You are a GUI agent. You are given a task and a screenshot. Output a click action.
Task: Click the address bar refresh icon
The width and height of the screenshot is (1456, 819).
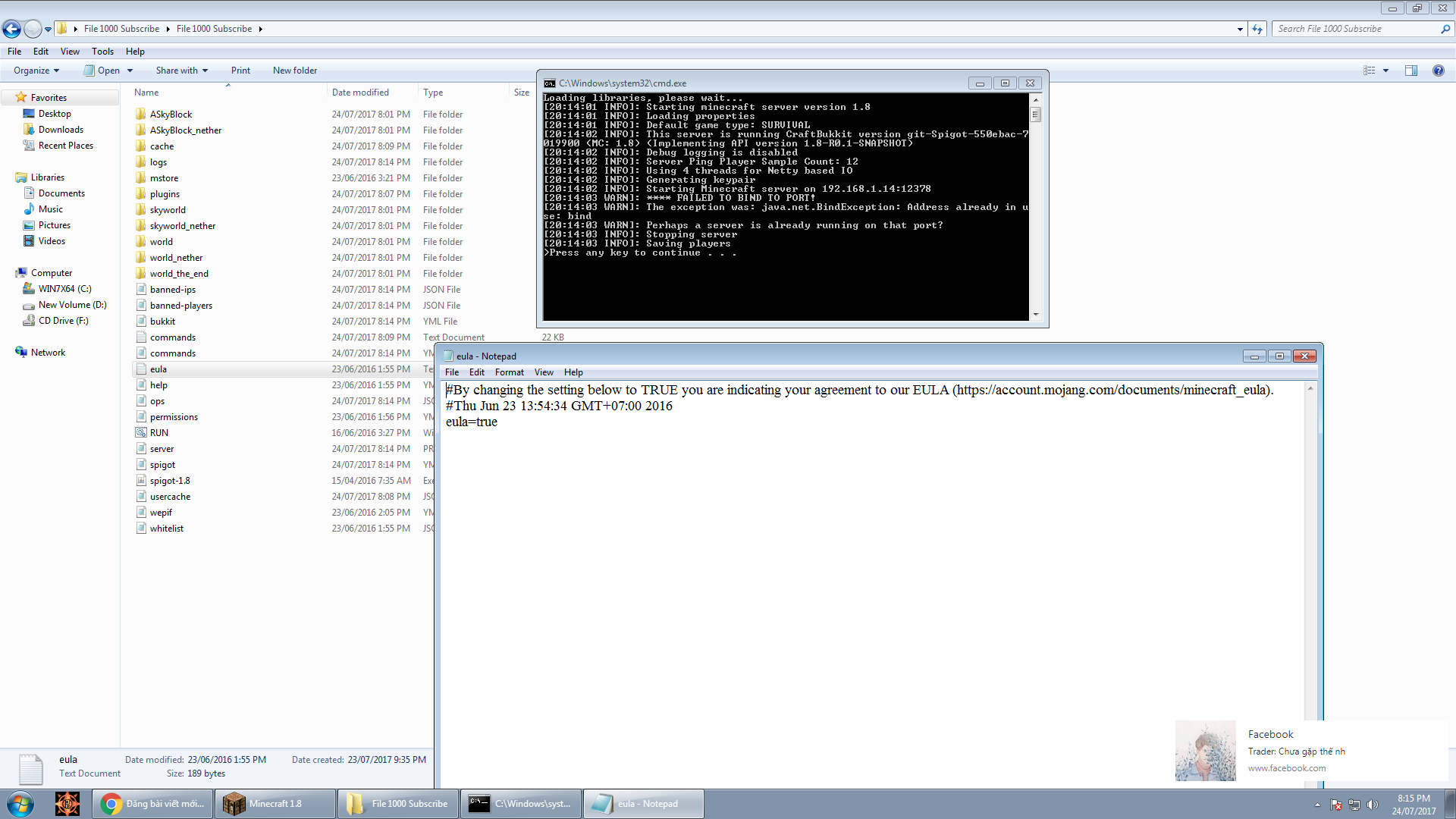1257,29
